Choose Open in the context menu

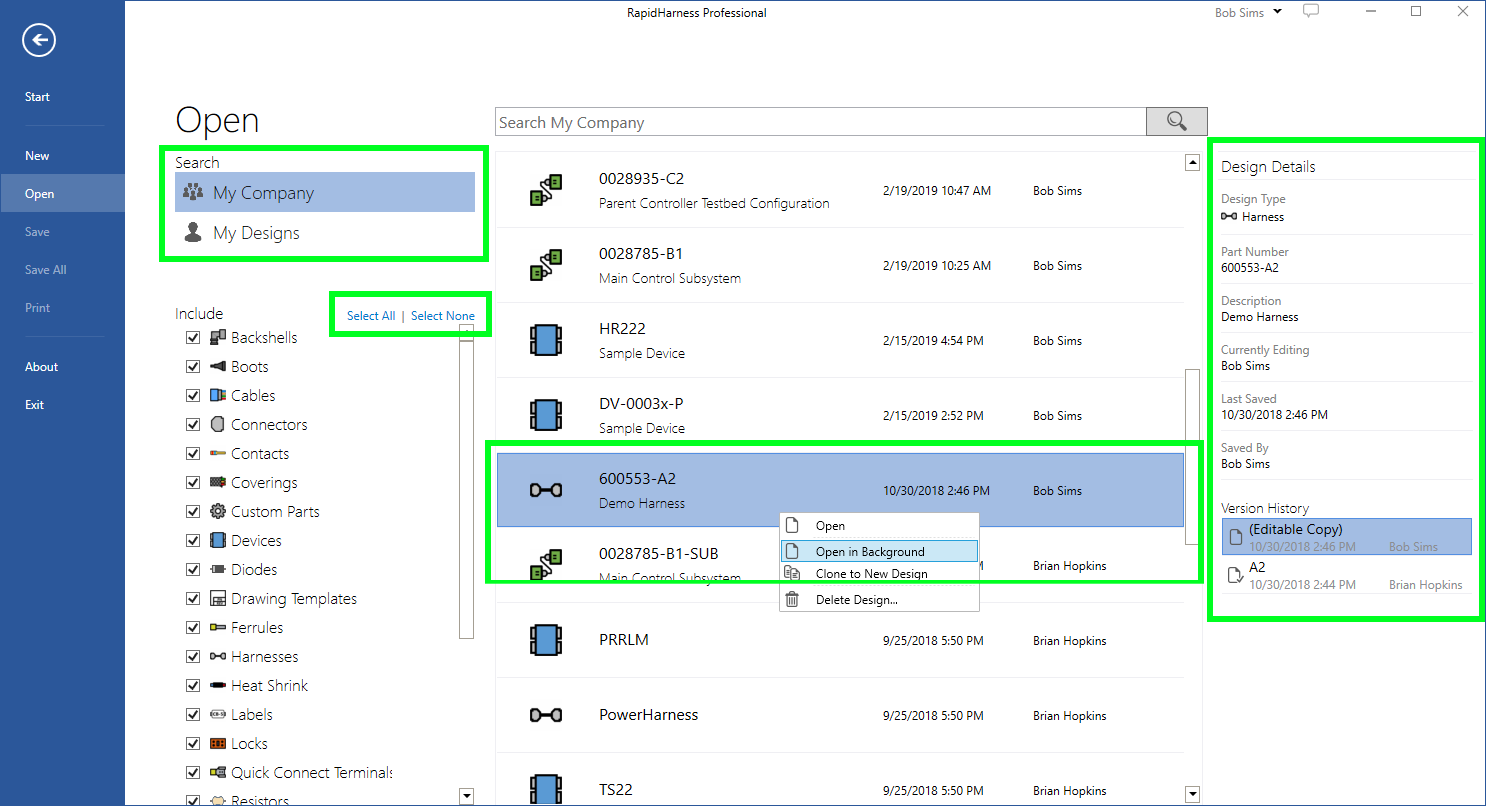[x=879, y=526]
